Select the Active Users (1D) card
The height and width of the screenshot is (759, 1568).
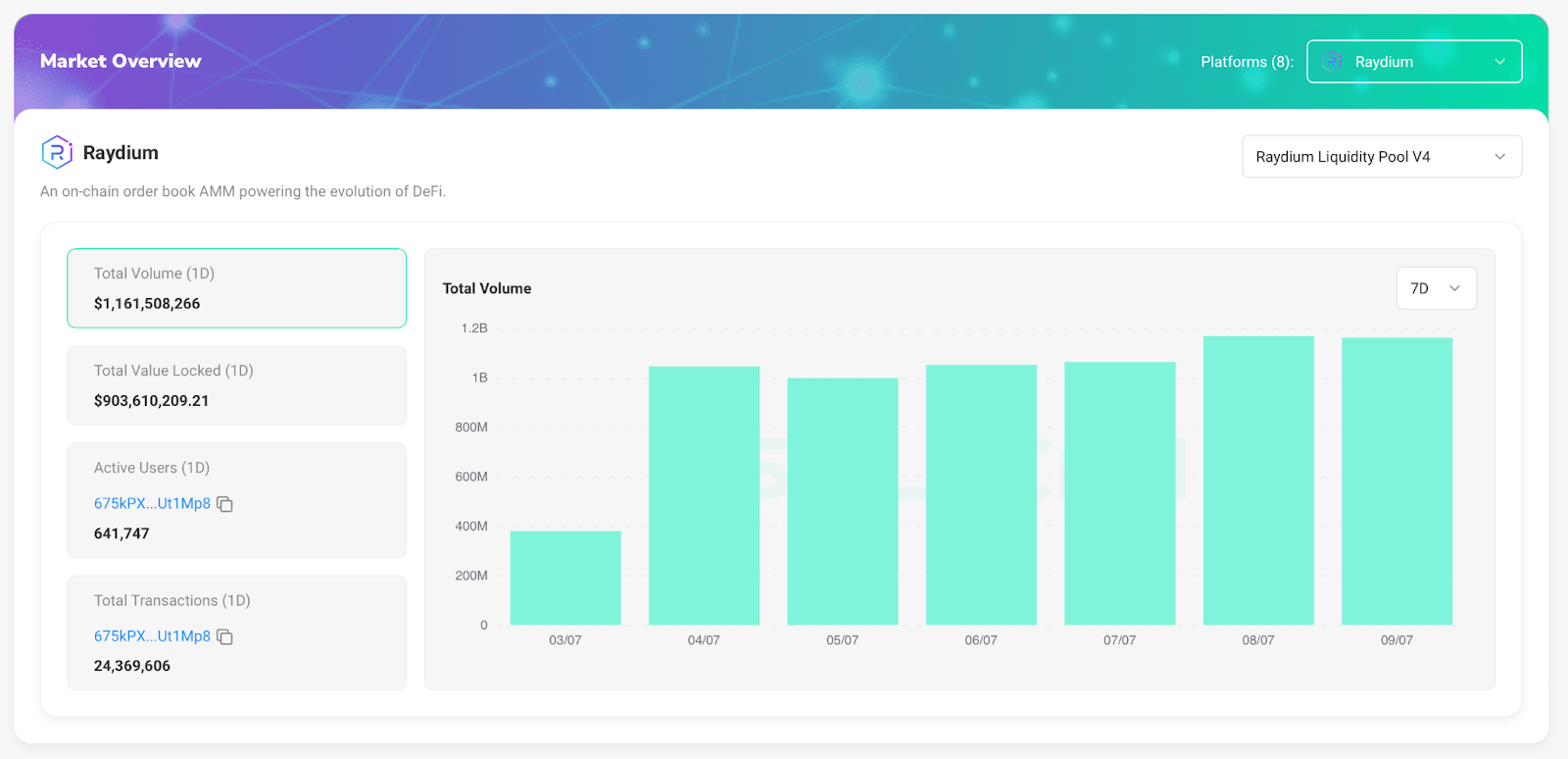coord(236,500)
